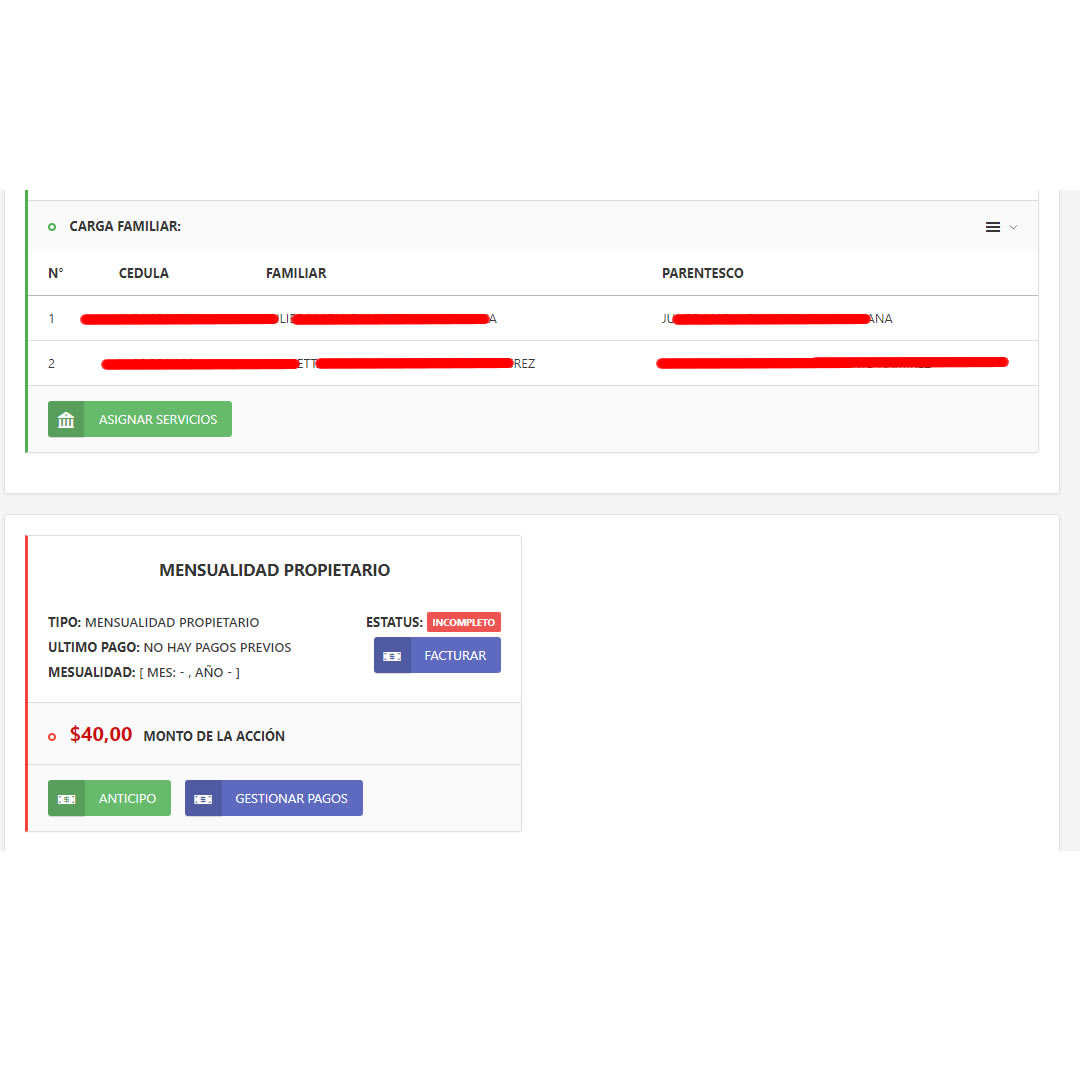Click the red circle beside $40,00
The height and width of the screenshot is (1080, 1080).
coord(52,737)
